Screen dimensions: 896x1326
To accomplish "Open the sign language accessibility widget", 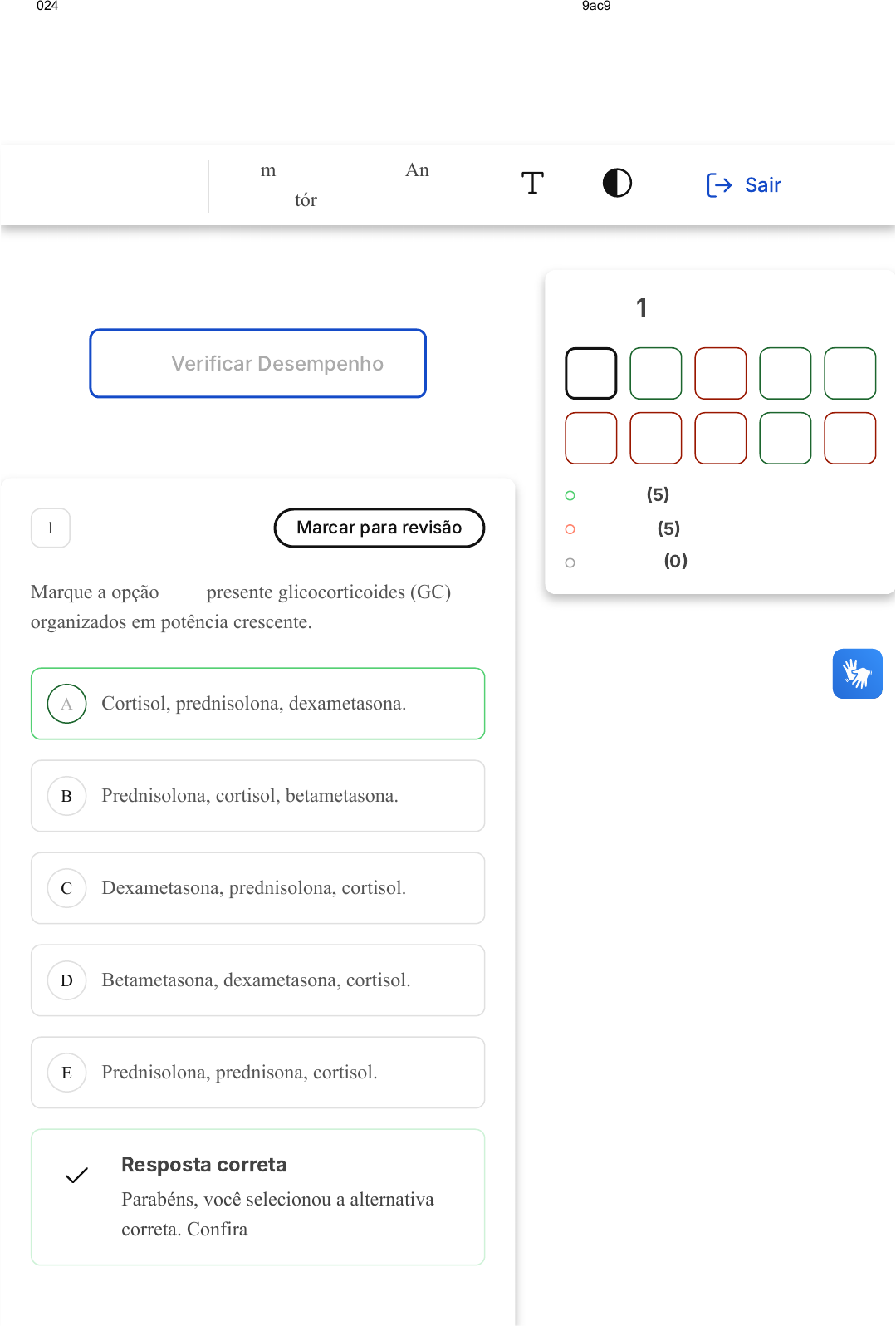I will [x=857, y=673].
